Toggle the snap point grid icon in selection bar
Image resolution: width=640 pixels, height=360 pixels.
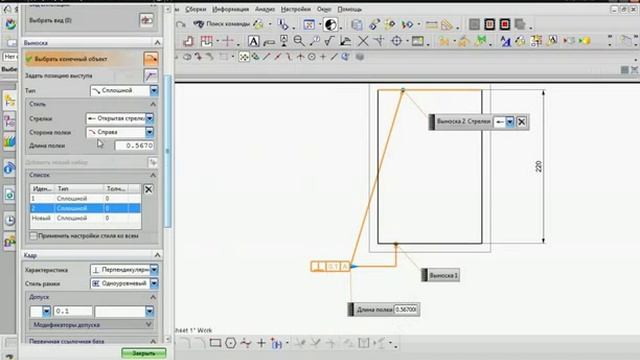(x=244, y=57)
